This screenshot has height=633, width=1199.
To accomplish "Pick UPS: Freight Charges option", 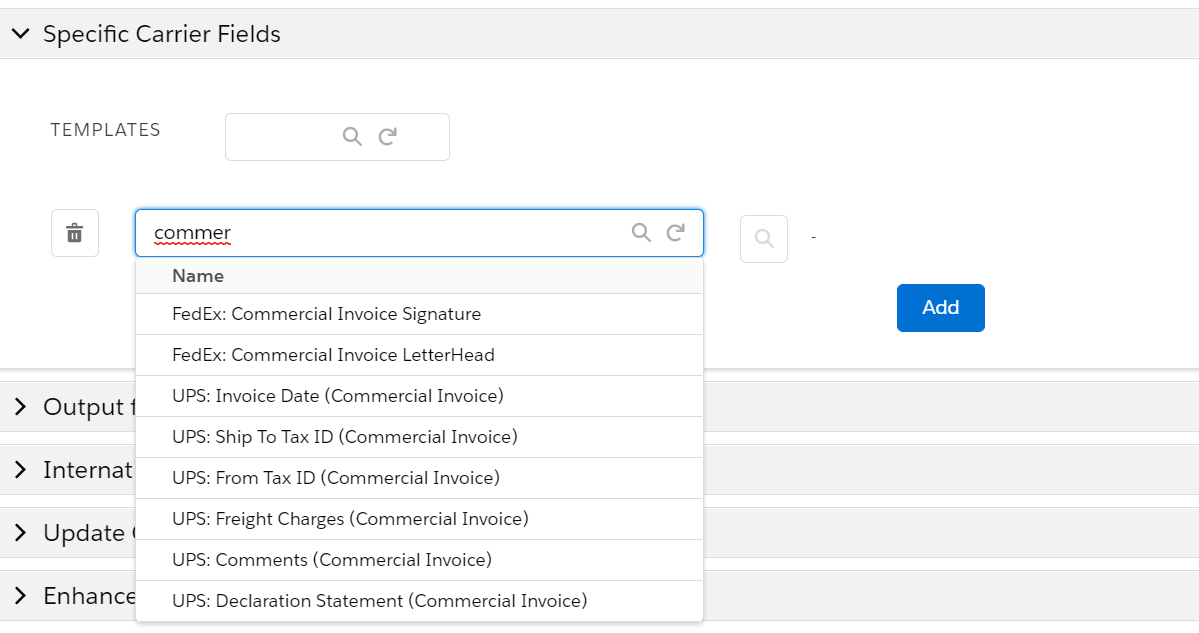I will point(419,519).
